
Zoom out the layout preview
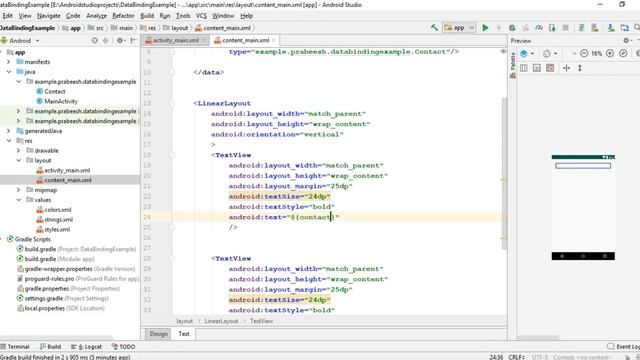(x=584, y=53)
